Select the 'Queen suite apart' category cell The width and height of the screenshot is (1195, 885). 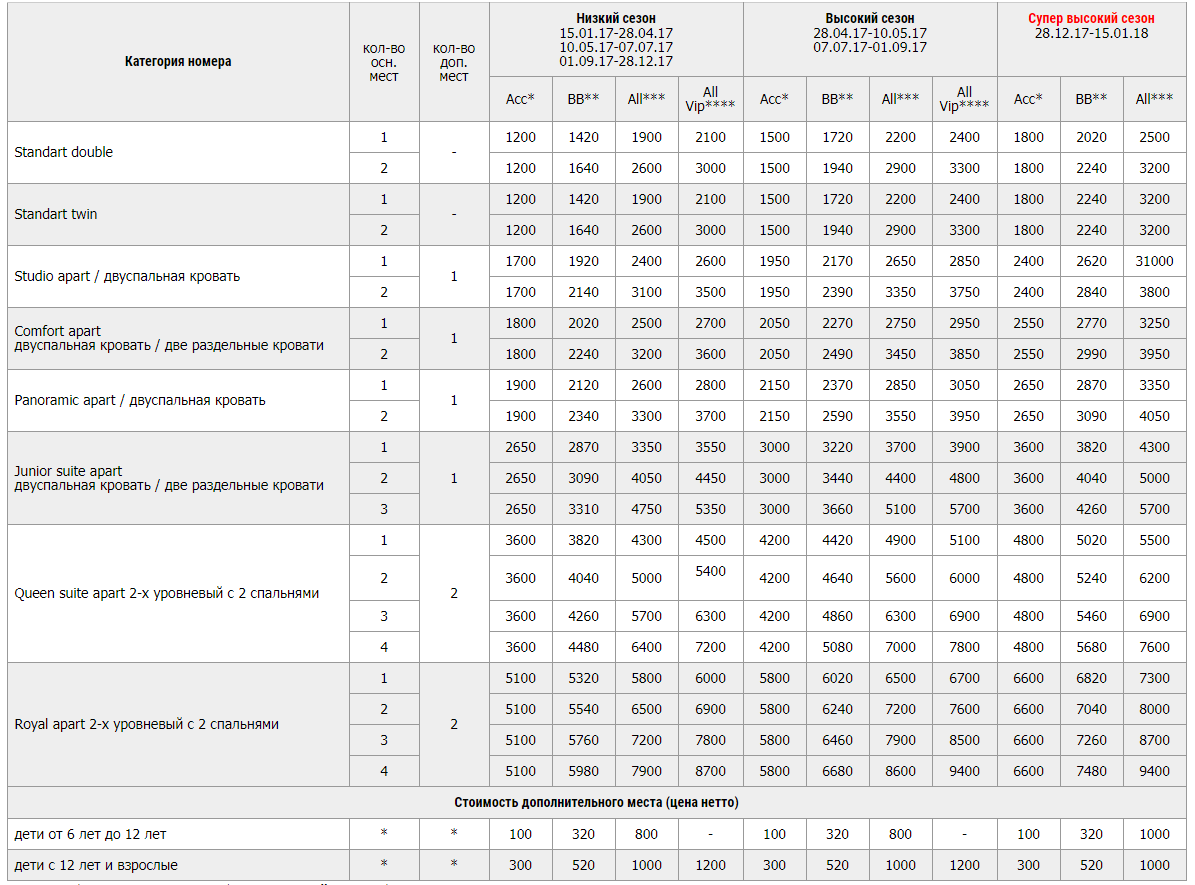tap(167, 593)
